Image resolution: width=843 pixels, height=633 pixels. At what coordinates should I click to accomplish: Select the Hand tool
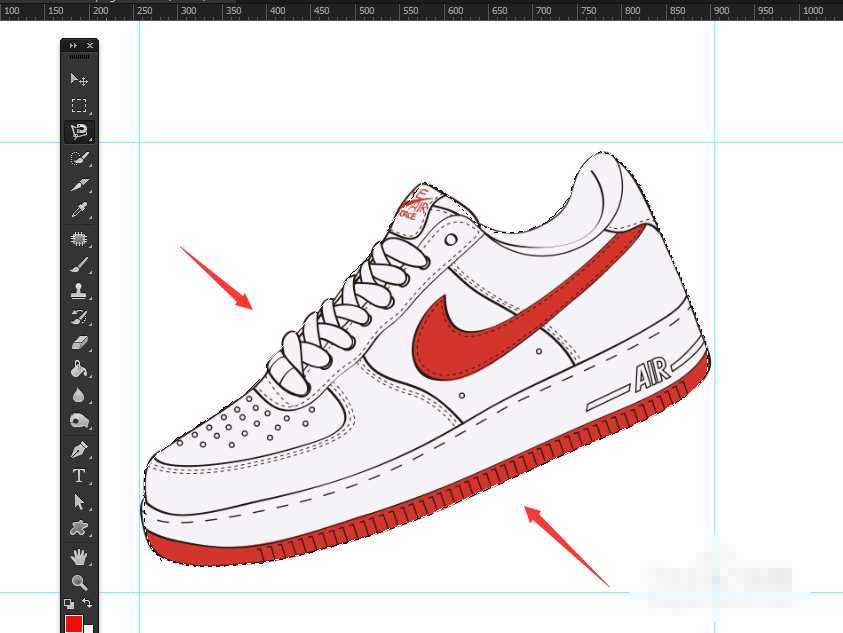(79, 556)
